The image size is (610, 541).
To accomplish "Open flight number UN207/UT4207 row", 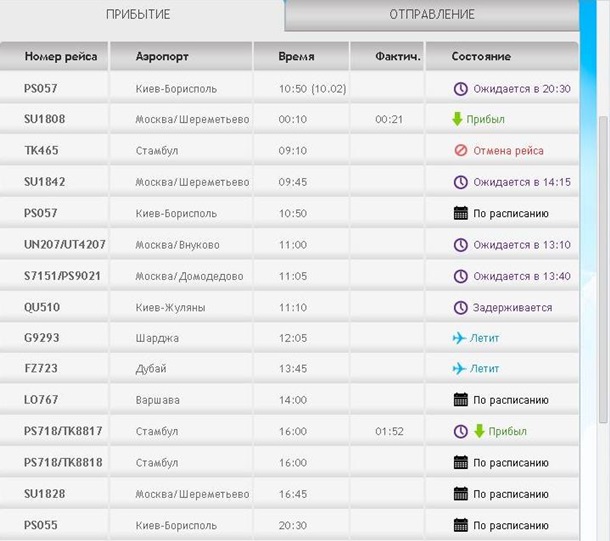I will point(65,245).
